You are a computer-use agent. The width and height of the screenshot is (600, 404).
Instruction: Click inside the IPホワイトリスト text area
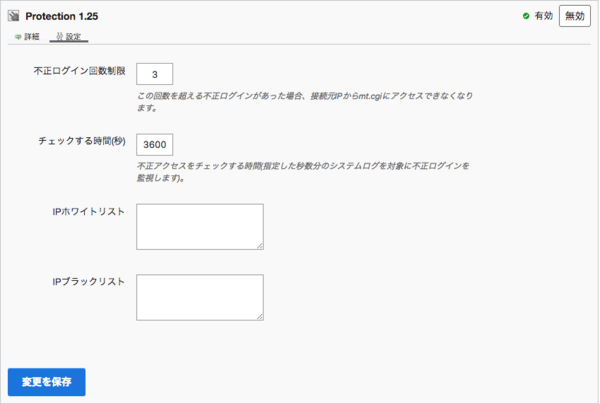pos(199,226)
